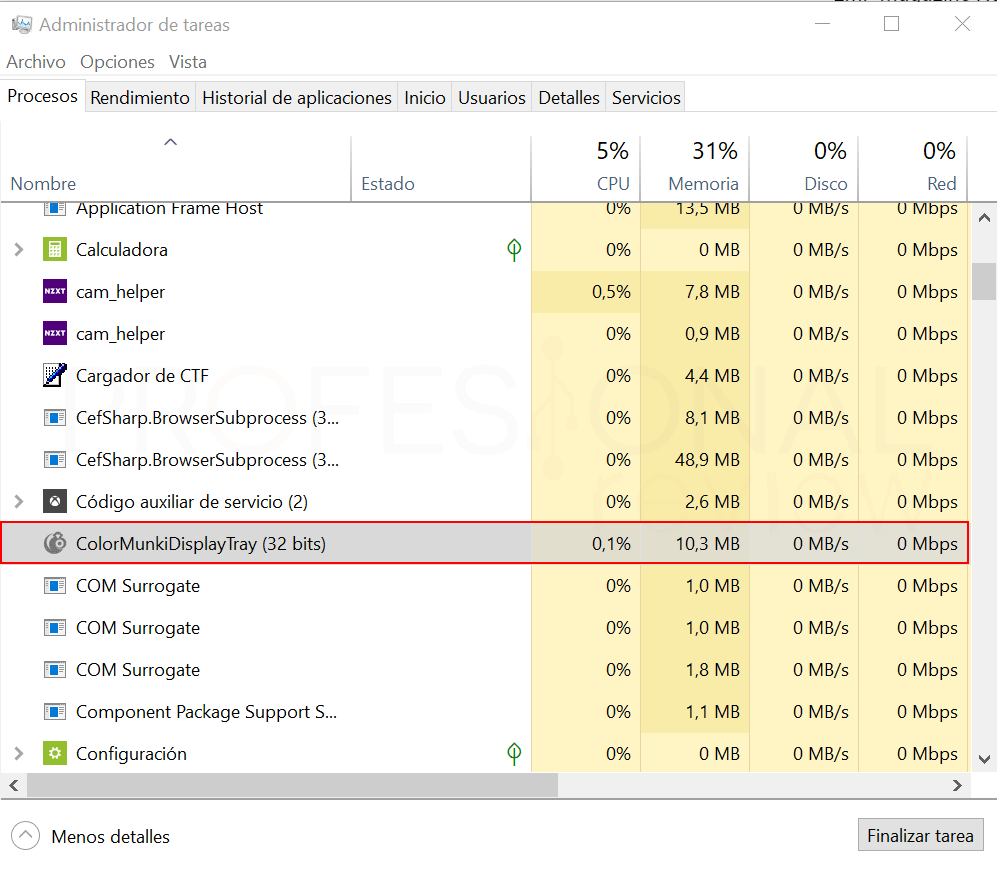
Task: Click the Component Package Support process icon
Action: (55, 712)
